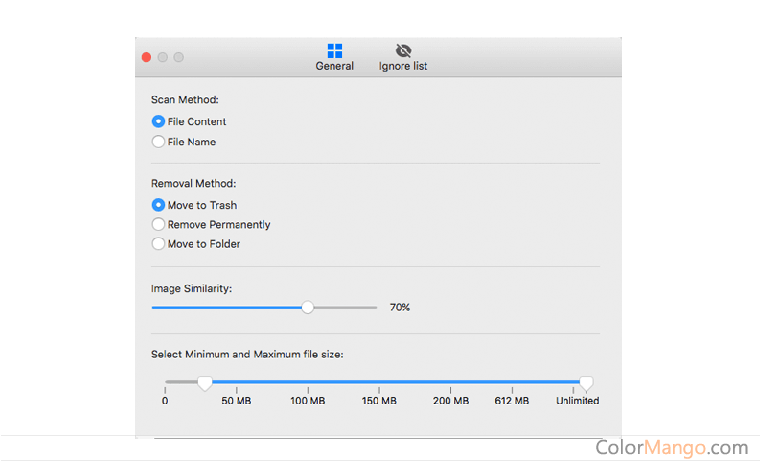Image resolution: width=760 pixels, height=474 pixels.
Task: Click the Image Similarity slider handle
Action: 308,307
